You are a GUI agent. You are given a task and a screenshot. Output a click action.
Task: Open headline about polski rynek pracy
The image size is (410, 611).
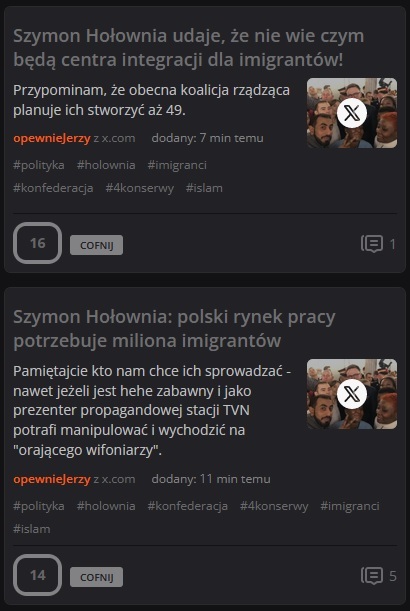click(174, 329)
